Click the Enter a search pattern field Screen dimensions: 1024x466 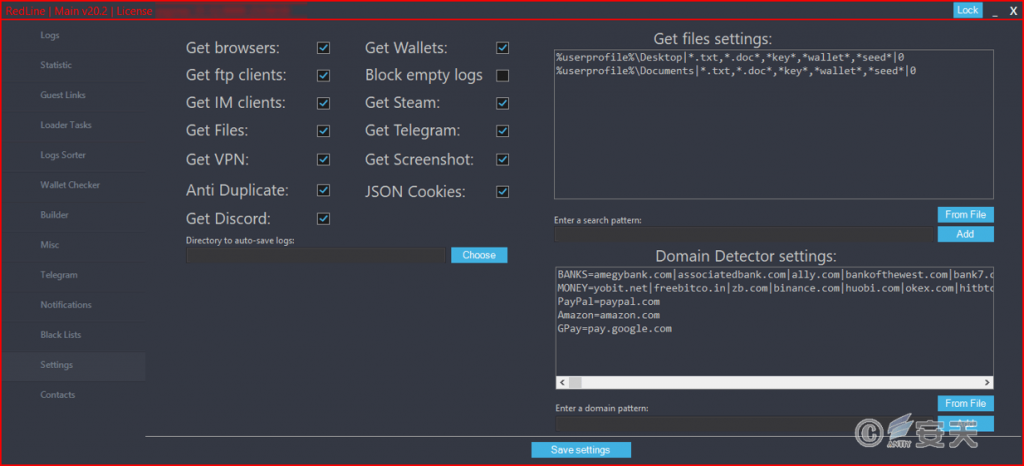(744, 234)
